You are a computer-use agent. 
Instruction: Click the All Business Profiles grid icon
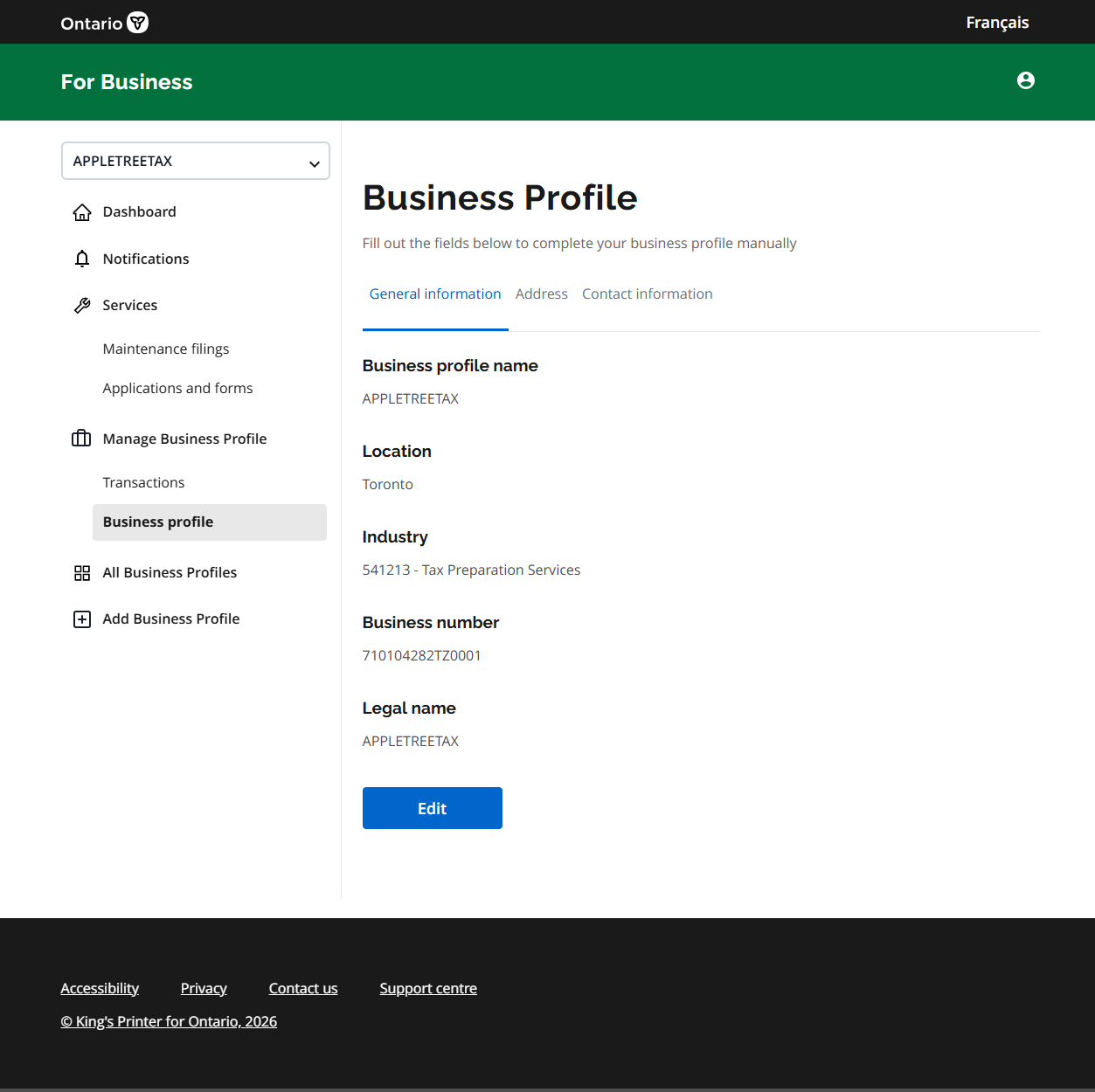[x=82, y=573]
